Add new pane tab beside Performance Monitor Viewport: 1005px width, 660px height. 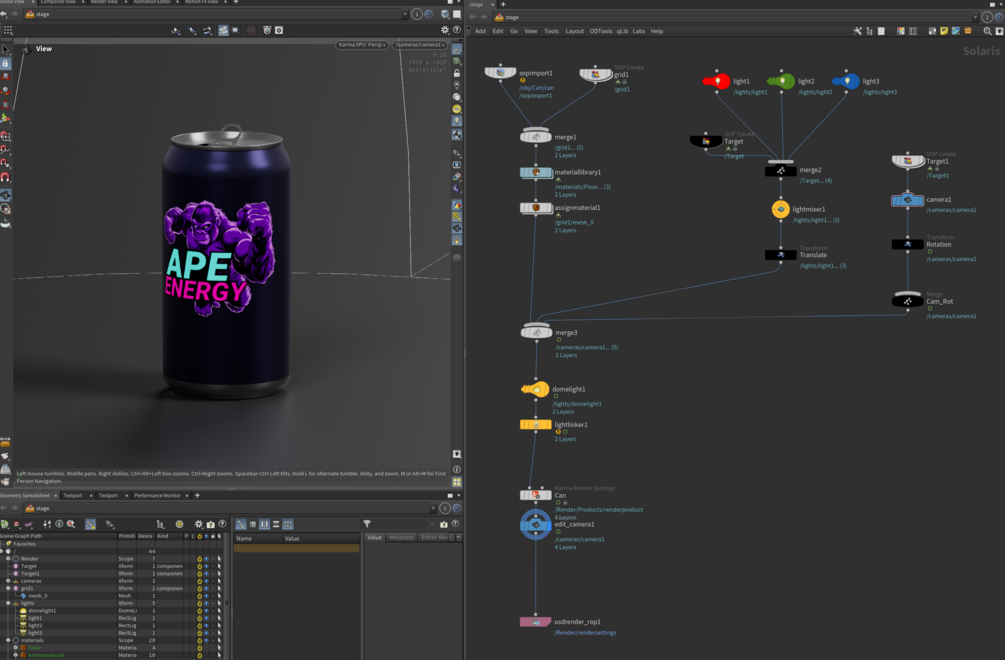click(x=197, y=495)
